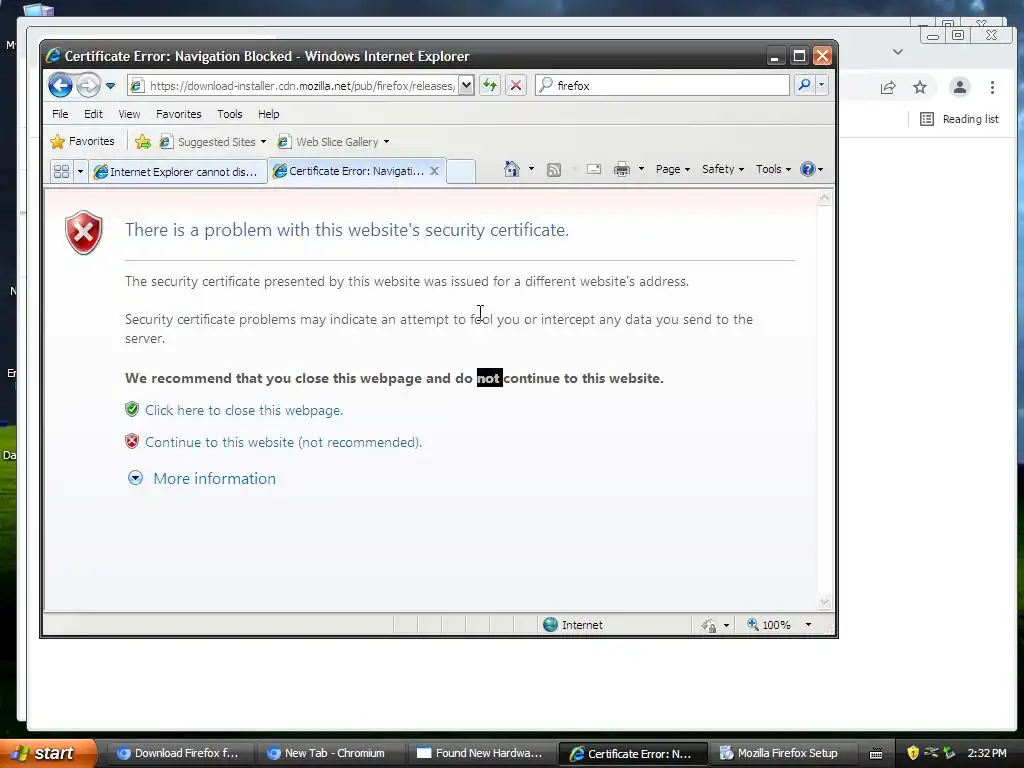
Task: Open Reading list in Chromium
Action: tap(959, 119)
